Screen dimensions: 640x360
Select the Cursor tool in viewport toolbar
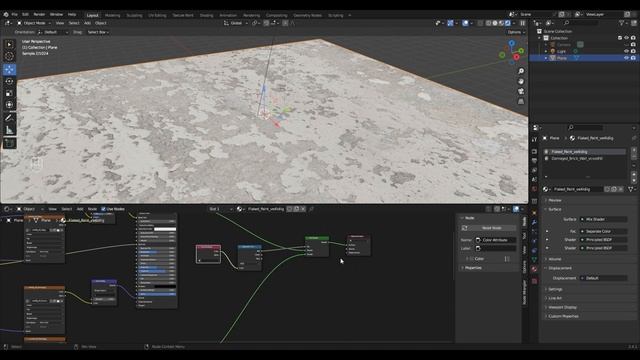click(x=9, y=56)
